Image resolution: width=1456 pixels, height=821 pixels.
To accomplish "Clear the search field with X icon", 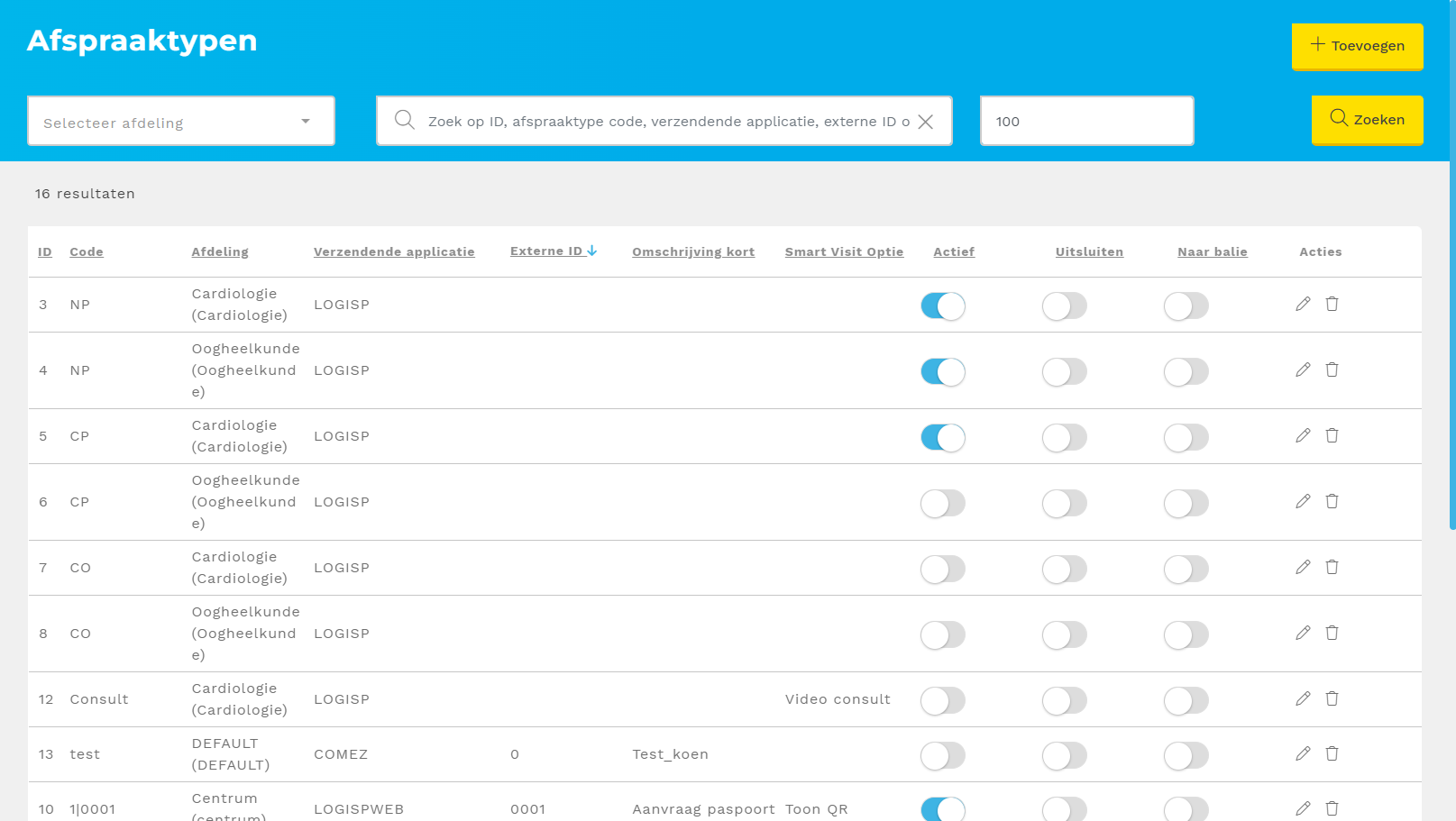I will [x=926, y=122].
